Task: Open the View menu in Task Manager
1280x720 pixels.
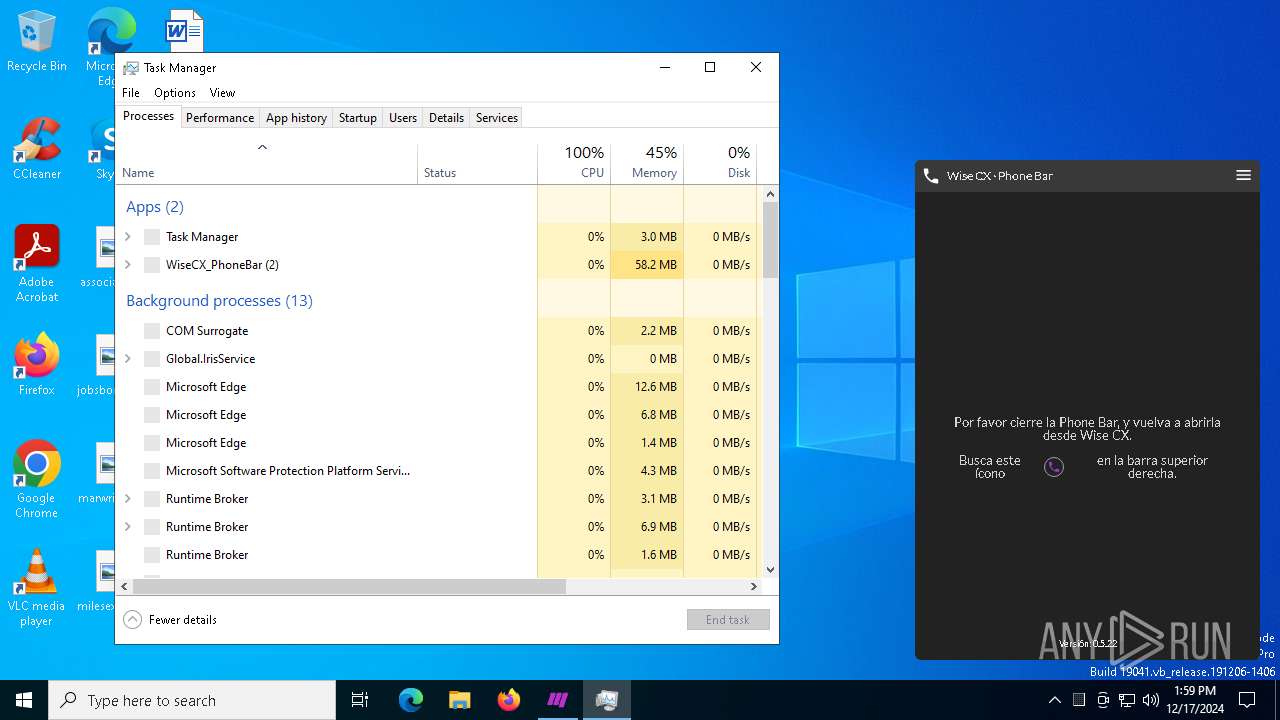Action: (222, 92)
